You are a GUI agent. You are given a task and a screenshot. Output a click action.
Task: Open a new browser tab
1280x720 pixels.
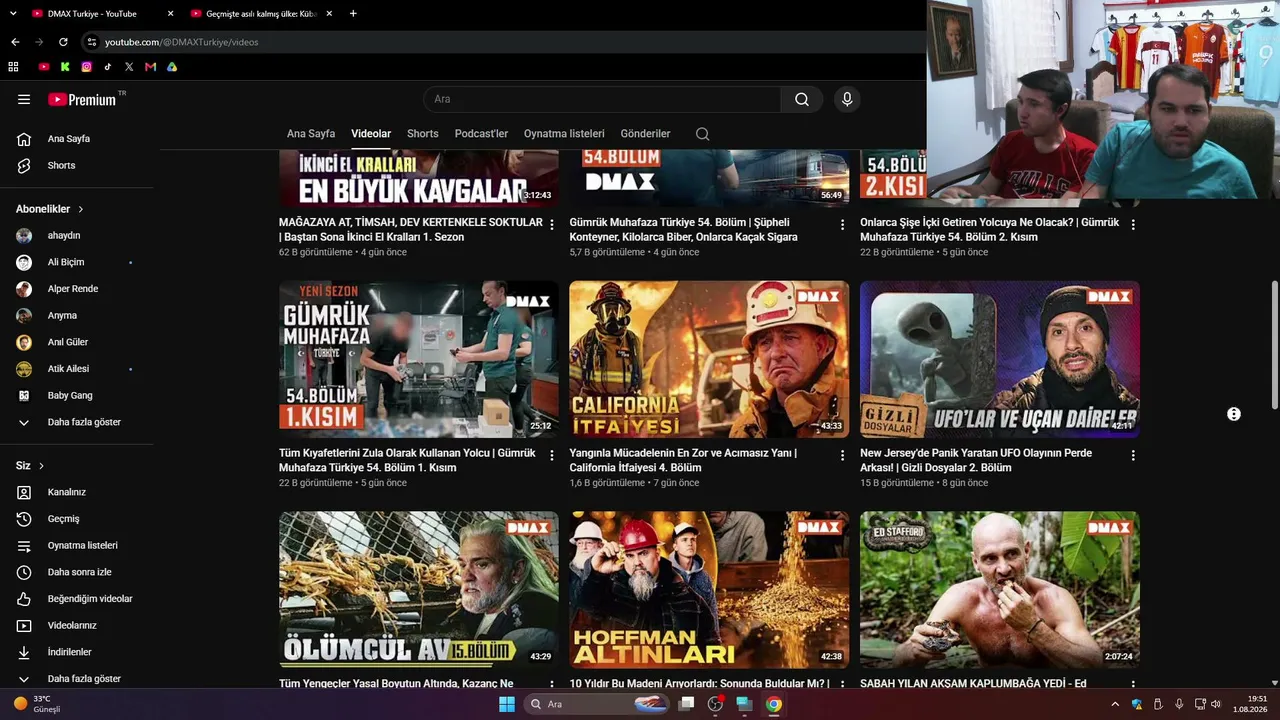[x=353, y=13]
